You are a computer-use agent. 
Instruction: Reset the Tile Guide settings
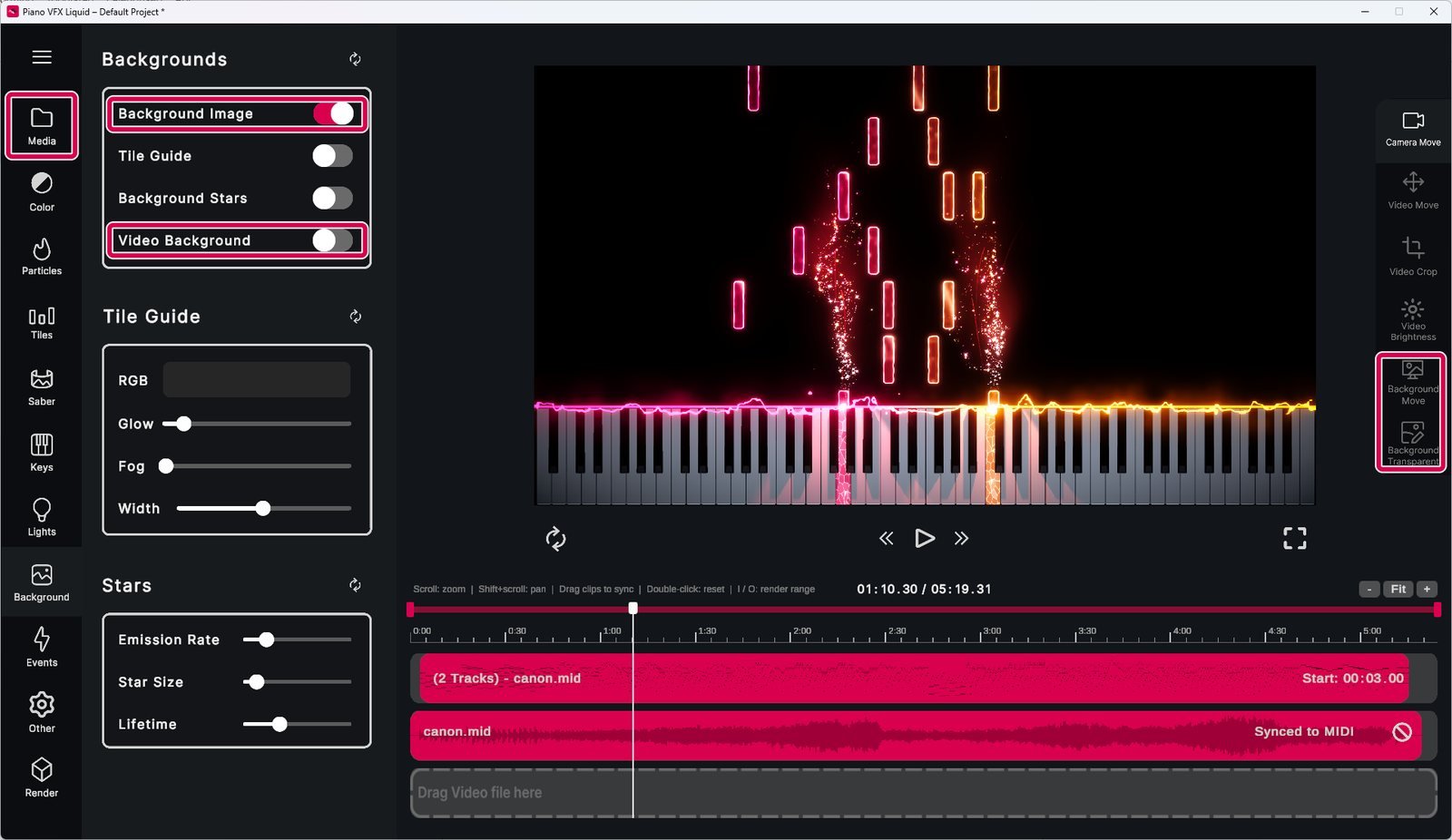355,317
